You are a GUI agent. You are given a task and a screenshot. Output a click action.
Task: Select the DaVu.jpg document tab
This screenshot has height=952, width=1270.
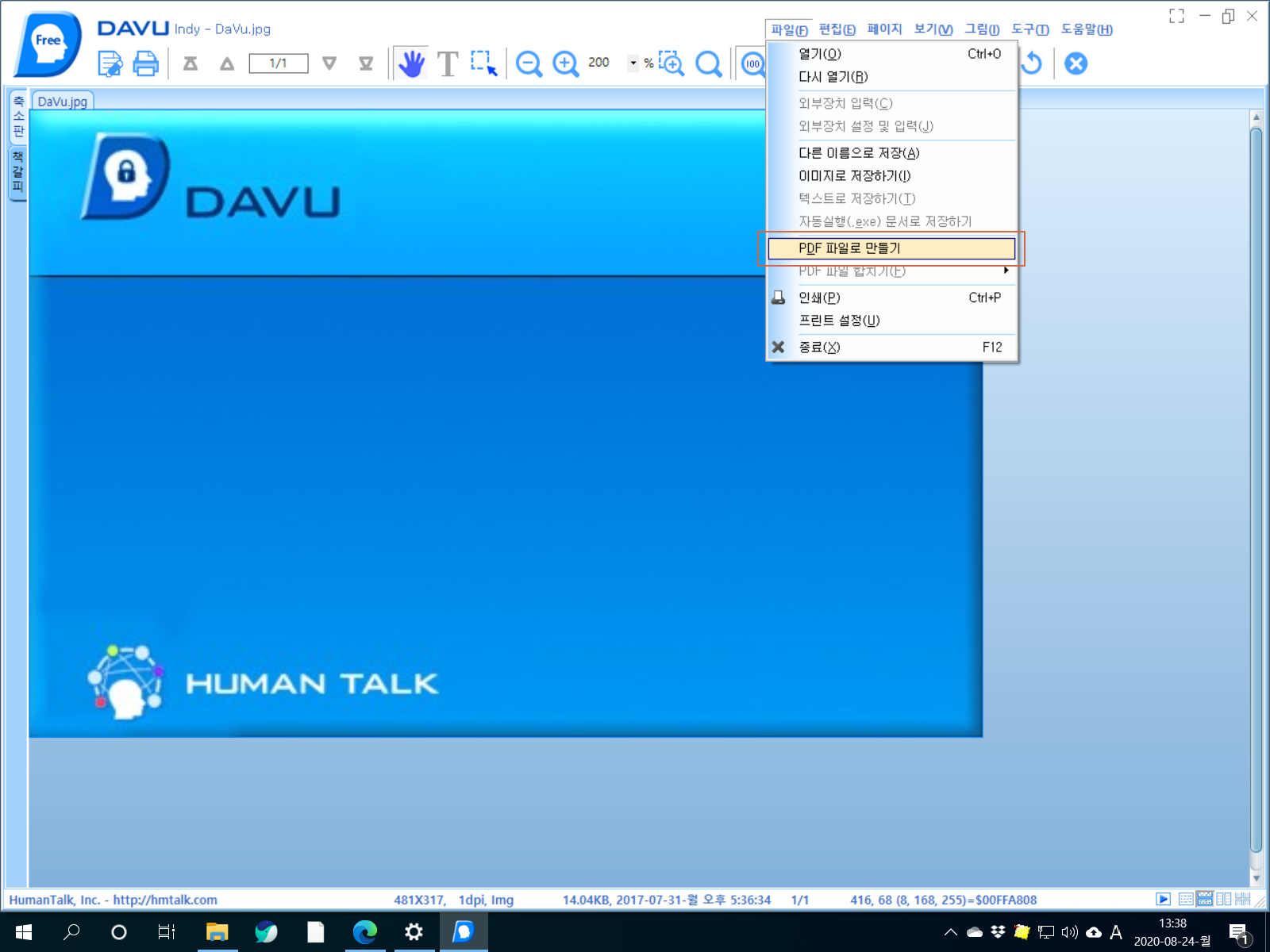point(63,102)
